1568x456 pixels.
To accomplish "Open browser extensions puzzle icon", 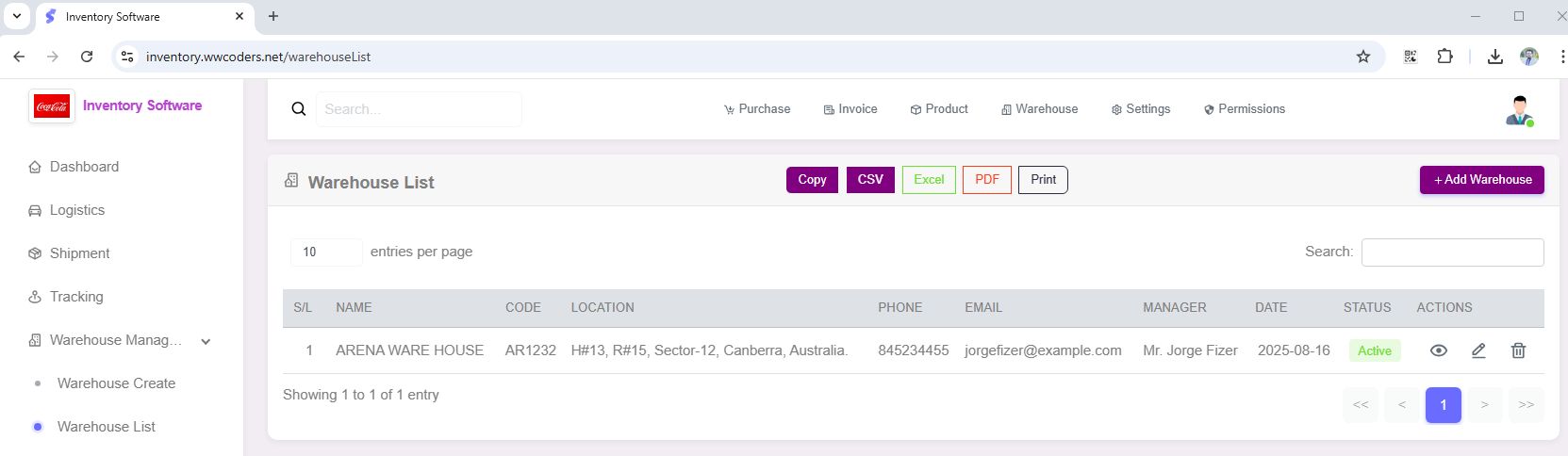I will [1444, 57].
